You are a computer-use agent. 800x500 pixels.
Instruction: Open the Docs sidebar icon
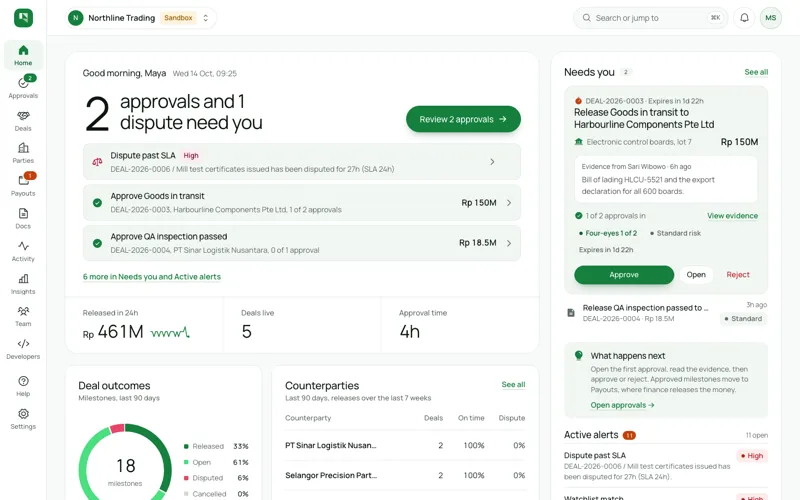23,213
